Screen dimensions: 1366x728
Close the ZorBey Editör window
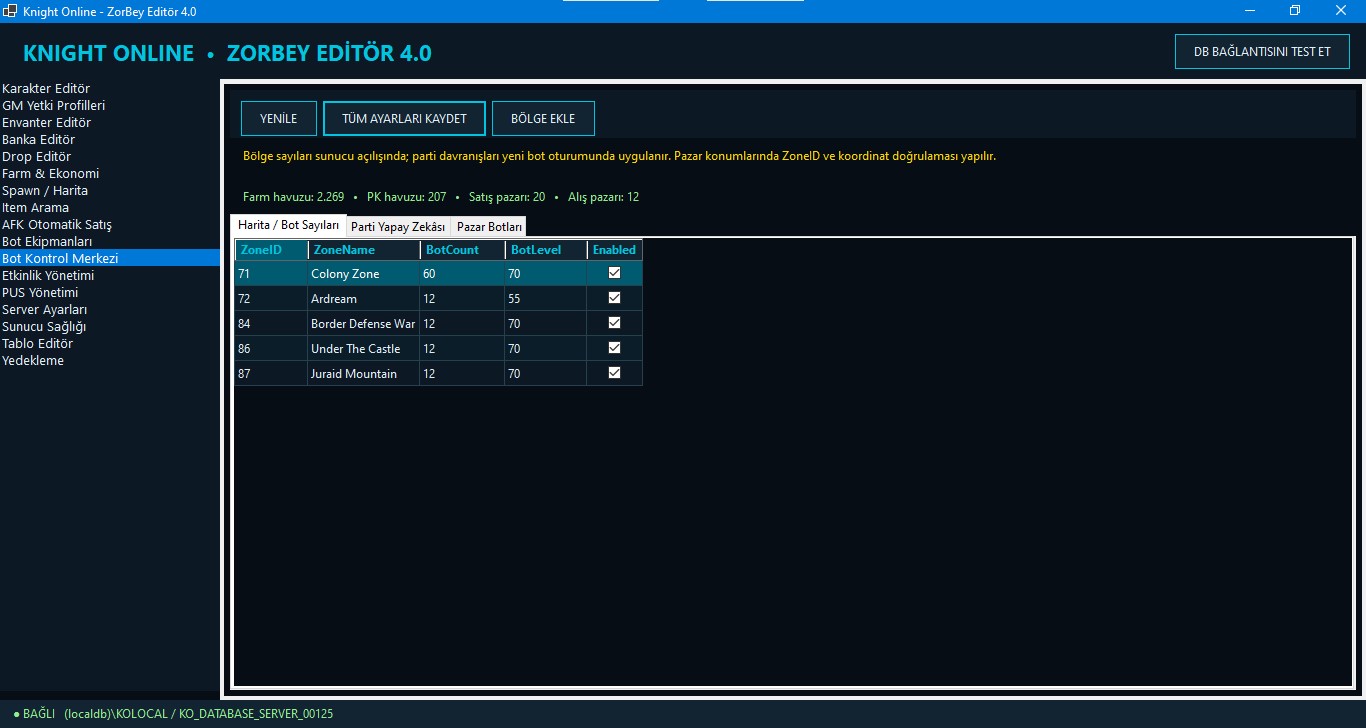(1341, 10)
